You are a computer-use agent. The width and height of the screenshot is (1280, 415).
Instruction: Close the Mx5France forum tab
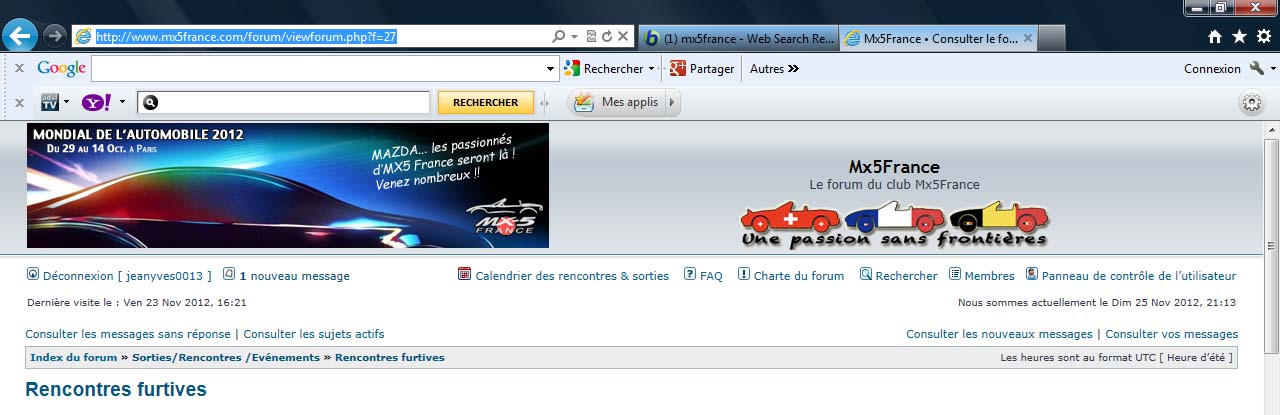(1030, 38)
